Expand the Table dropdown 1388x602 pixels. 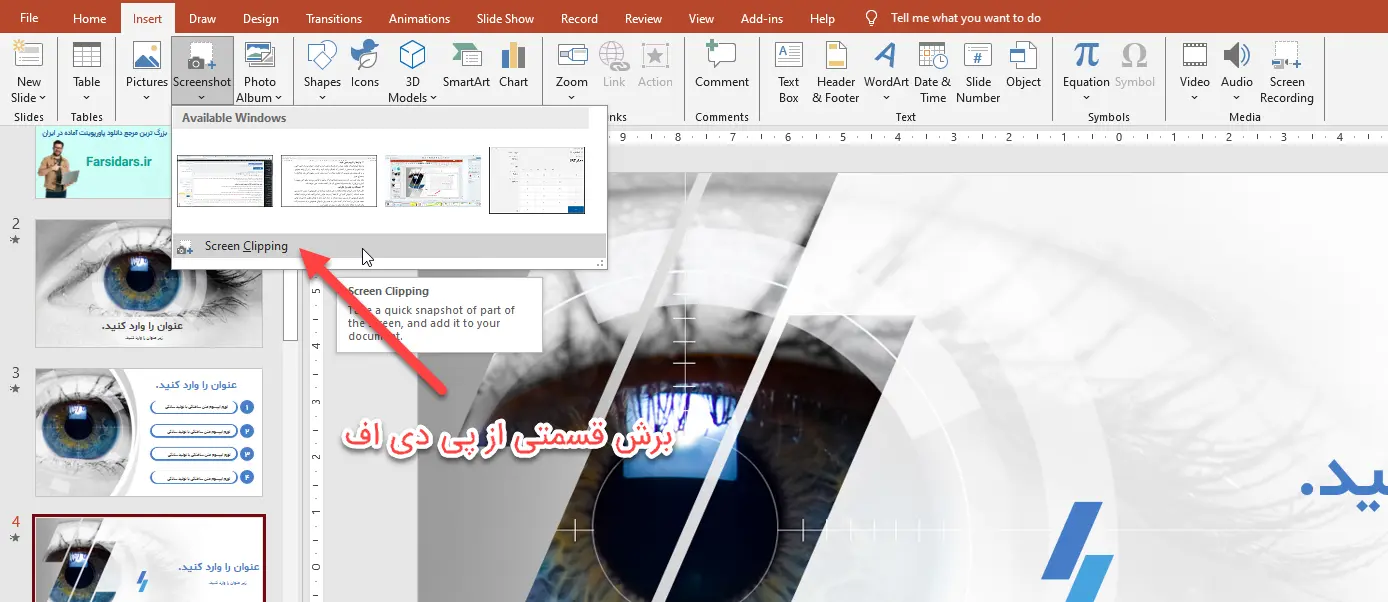click(87, 98)
